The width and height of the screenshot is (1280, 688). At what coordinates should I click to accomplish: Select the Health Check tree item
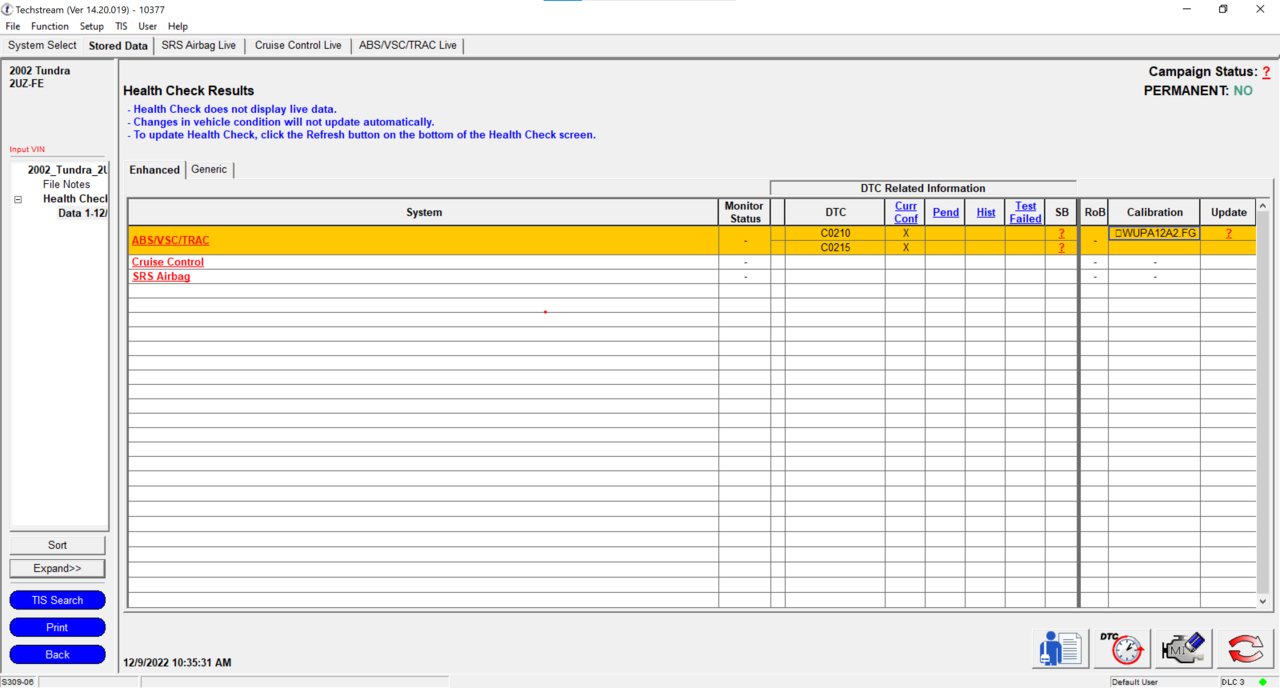pyautogui.click(x=75, y=199)
